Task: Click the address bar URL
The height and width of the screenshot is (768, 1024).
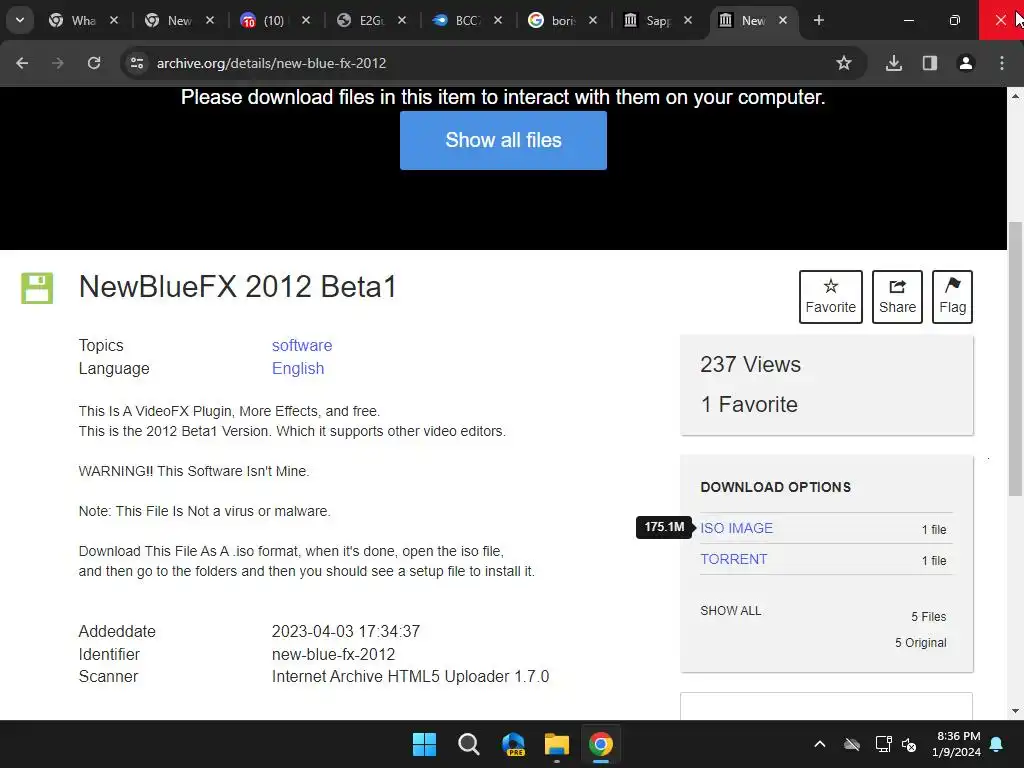Action: point(271,63)
